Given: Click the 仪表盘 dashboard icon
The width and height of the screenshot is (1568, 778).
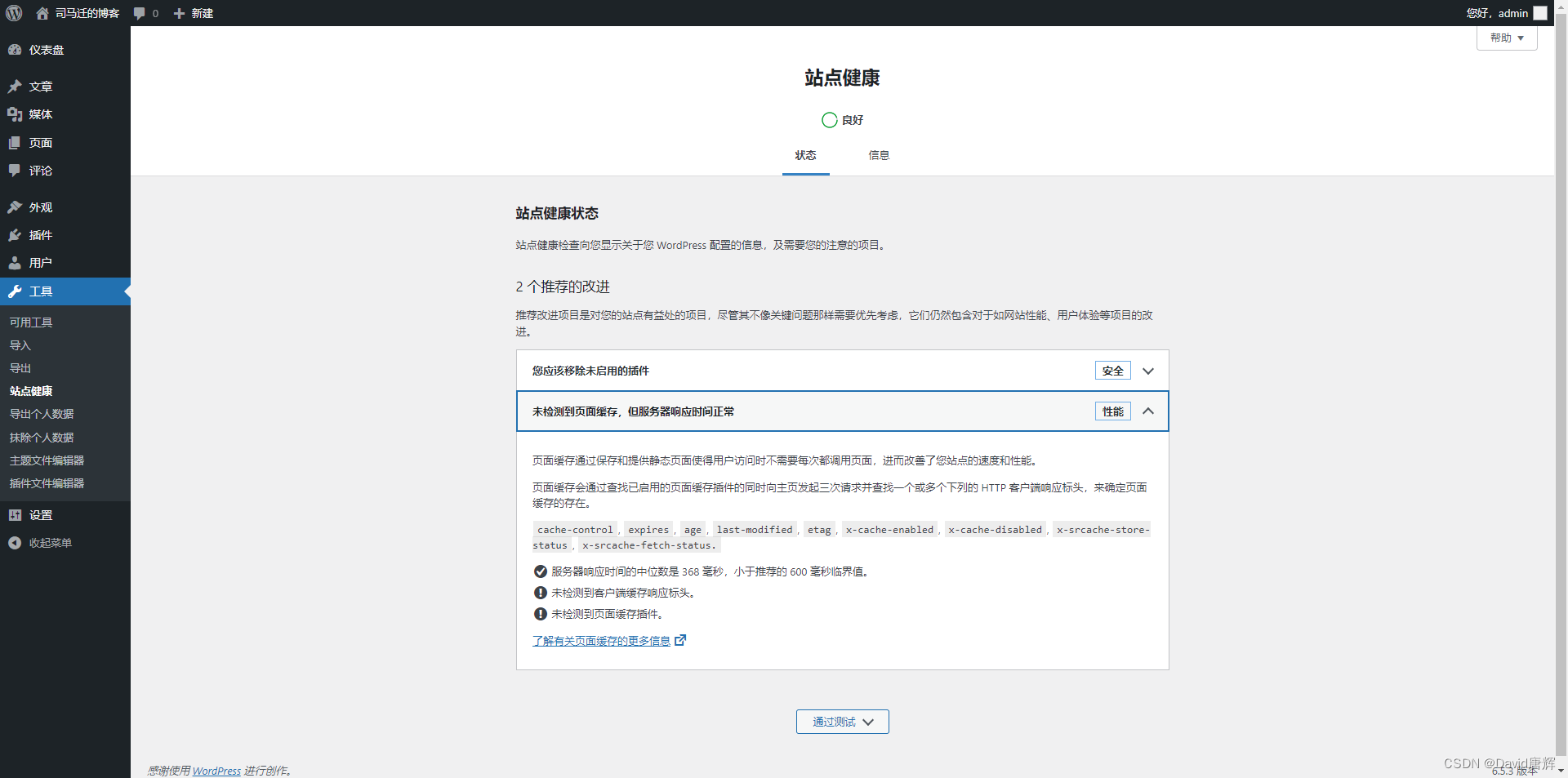Looking at the screenshot, I should pyautogui.click(x=15, y=50).
